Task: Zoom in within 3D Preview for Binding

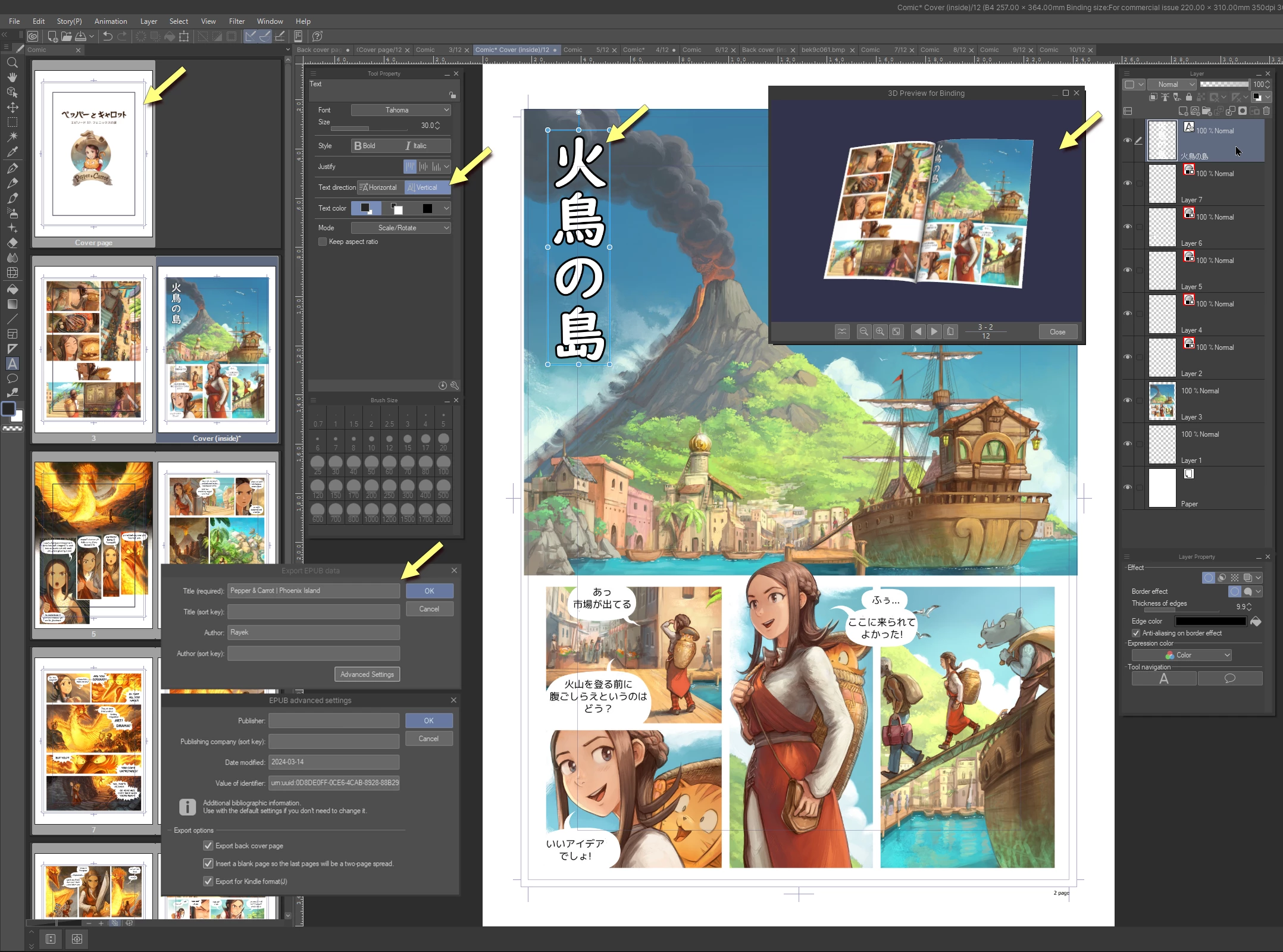Action: (880, 331)
